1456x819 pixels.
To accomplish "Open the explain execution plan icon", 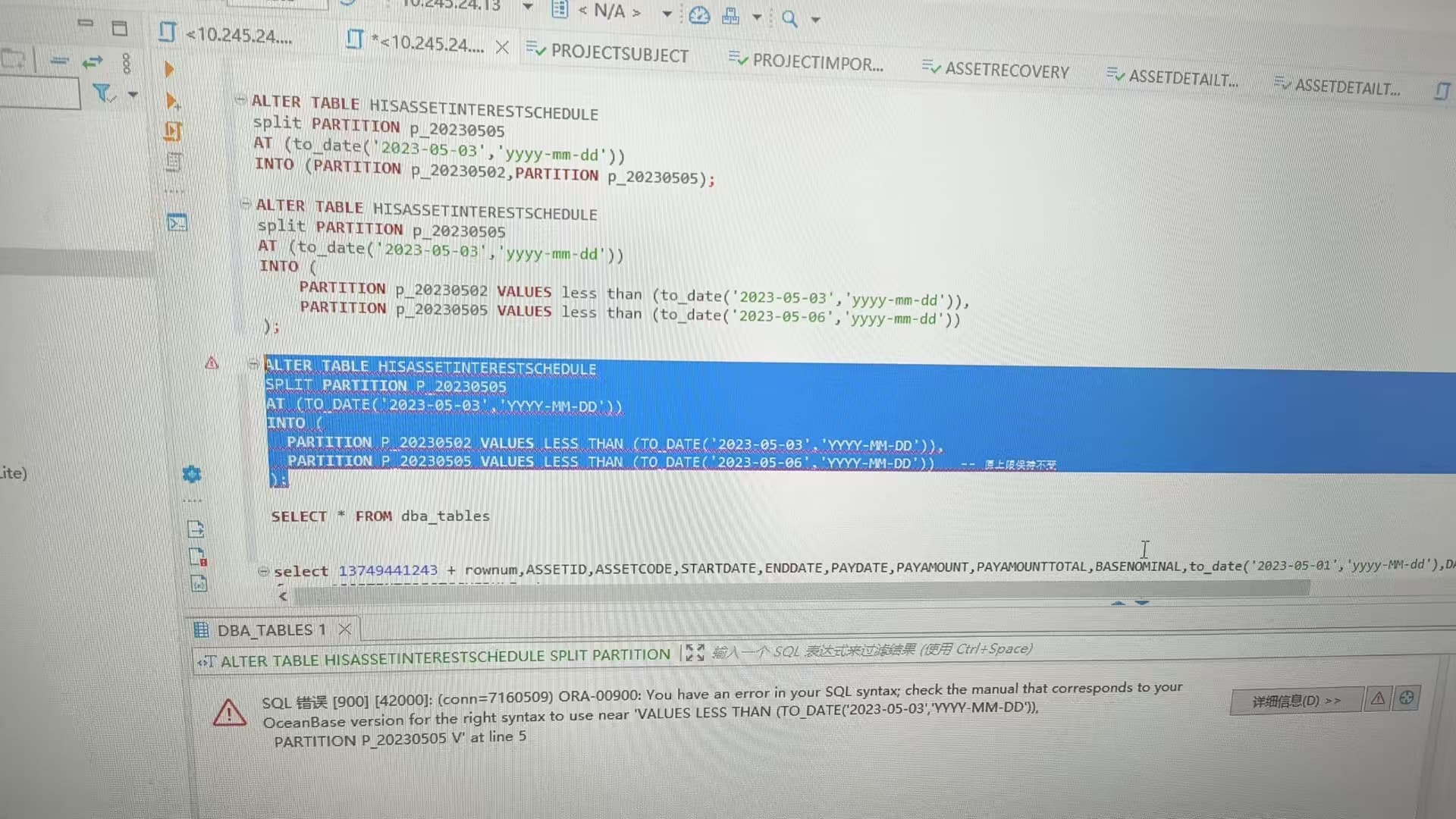I will tap(174, 162).
